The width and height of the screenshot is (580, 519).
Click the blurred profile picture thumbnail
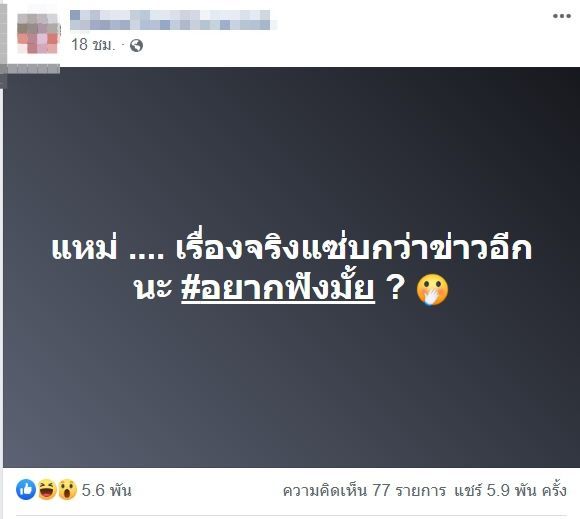coord(38,33)
